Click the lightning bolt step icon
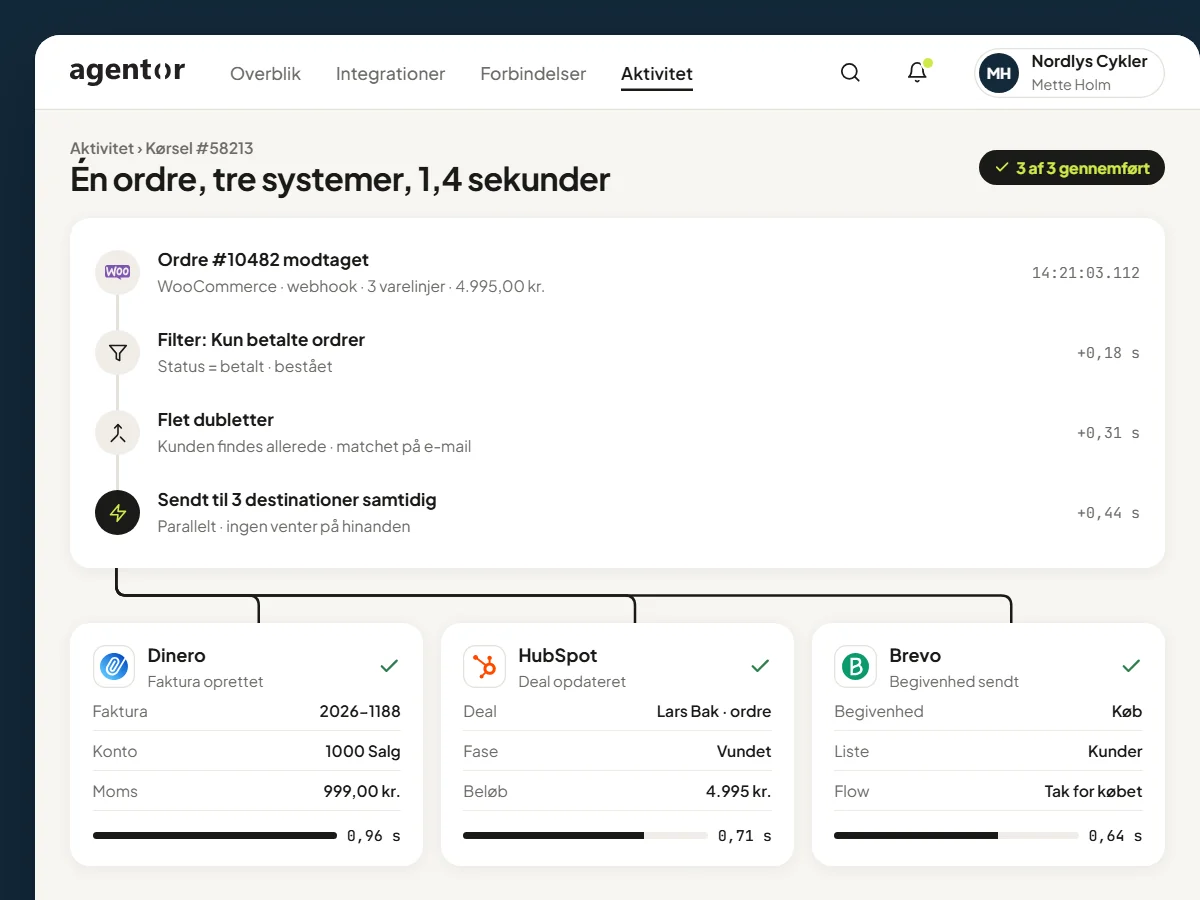The image size is (1200, 900). 117,512
